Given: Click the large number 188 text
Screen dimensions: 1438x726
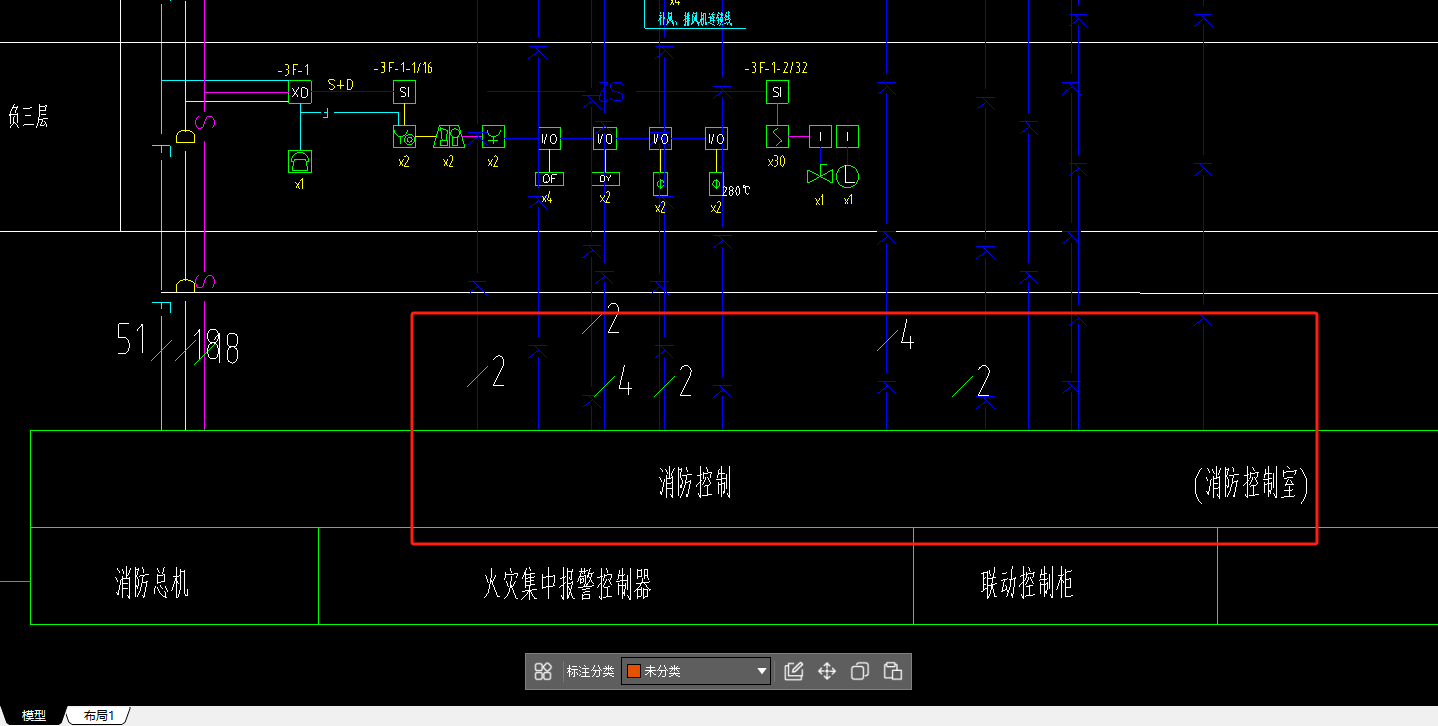Looking at the screenshot, I should 217,347.
